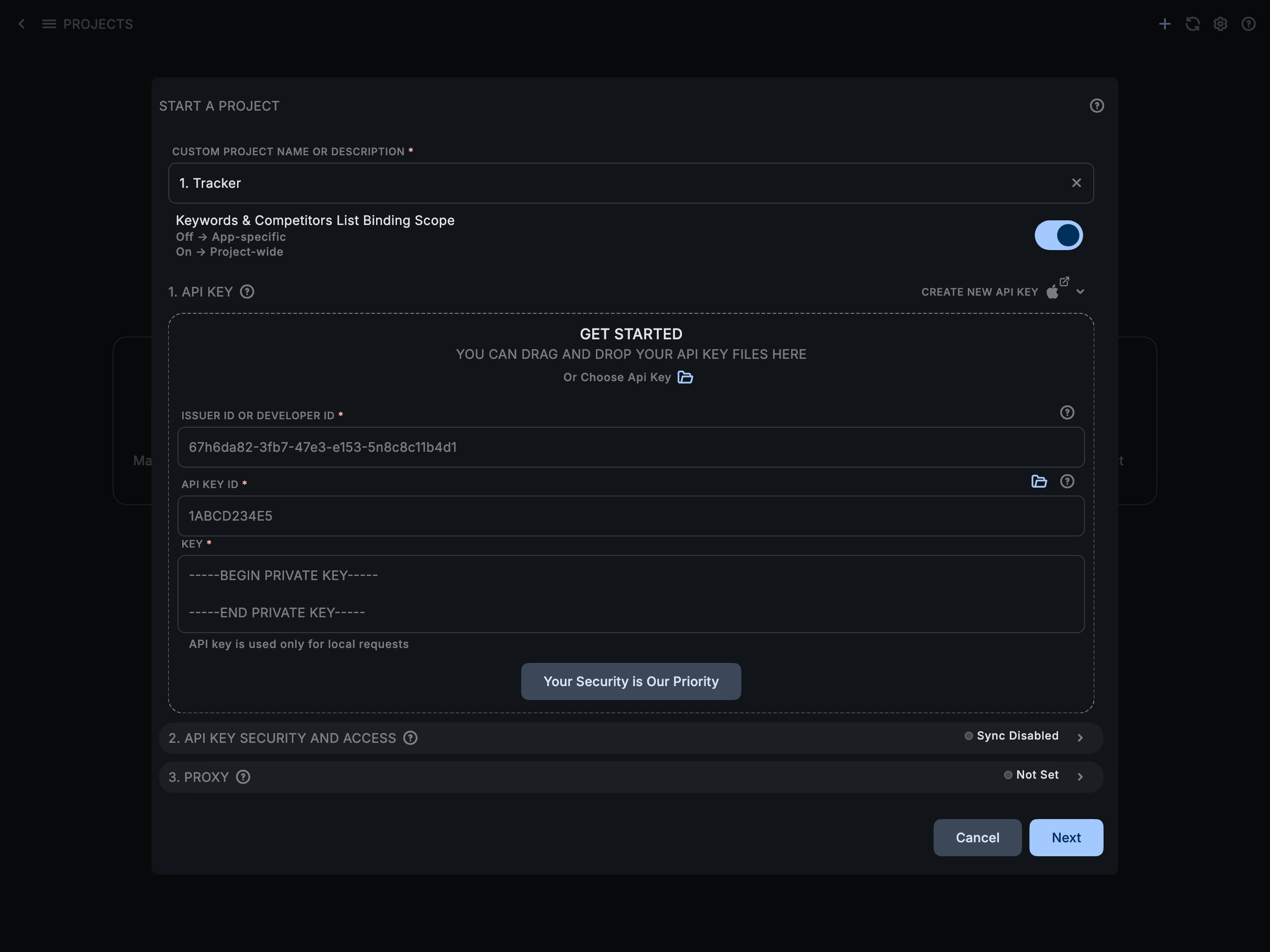
Task: Click the back arrow in top bar
Action: [x=22, y=24]
